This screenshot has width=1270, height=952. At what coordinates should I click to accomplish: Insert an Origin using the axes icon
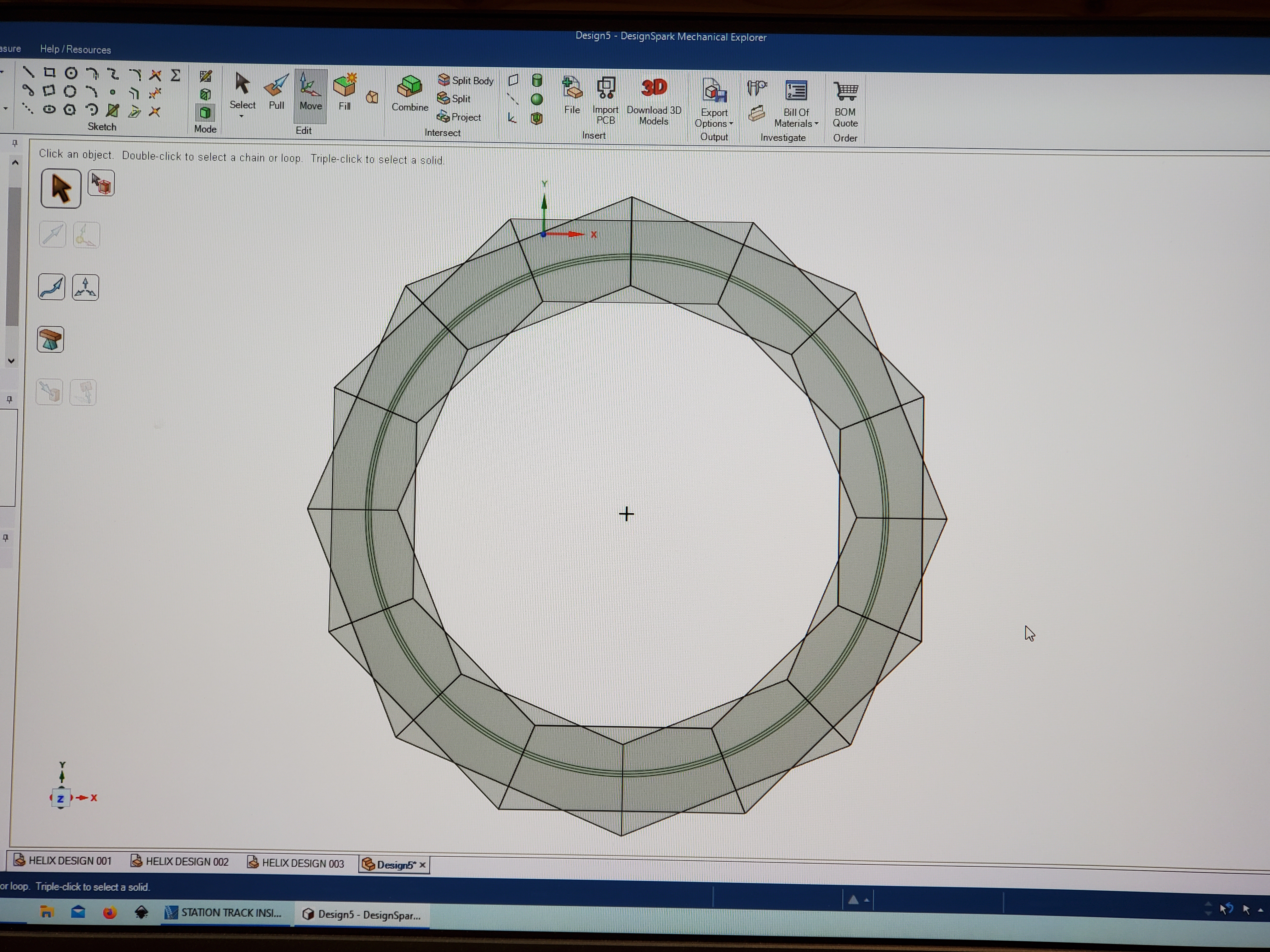[x=512, y=118]
